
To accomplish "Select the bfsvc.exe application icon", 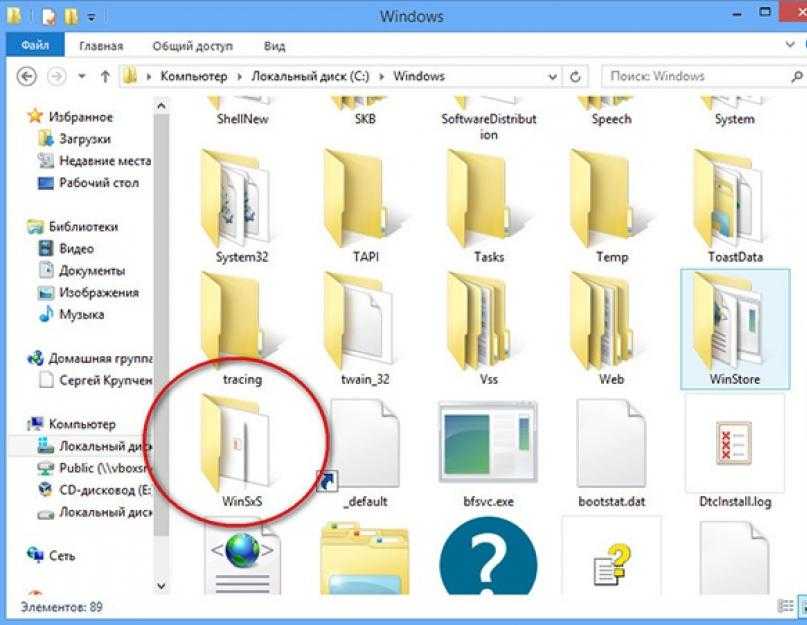I will coord(488,443).
